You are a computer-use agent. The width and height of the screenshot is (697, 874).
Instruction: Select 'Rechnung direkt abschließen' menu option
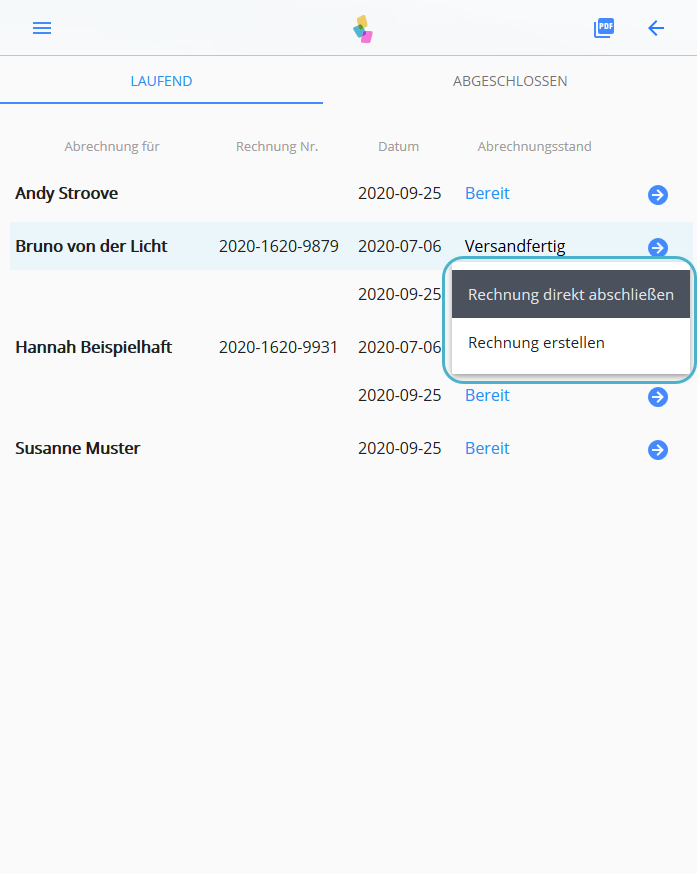coord(570,295)
